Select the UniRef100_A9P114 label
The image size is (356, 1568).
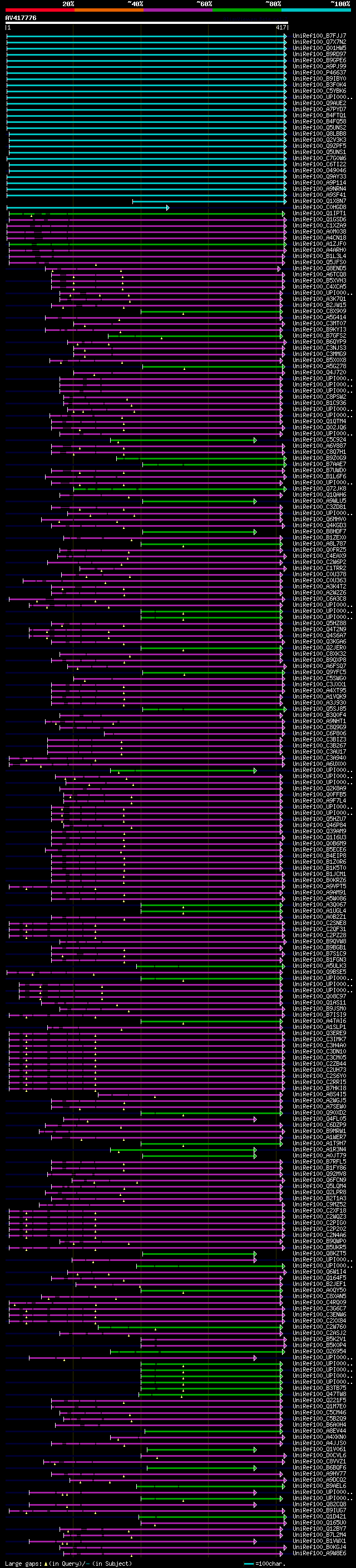pyautogui.click(x=319, y=182)
